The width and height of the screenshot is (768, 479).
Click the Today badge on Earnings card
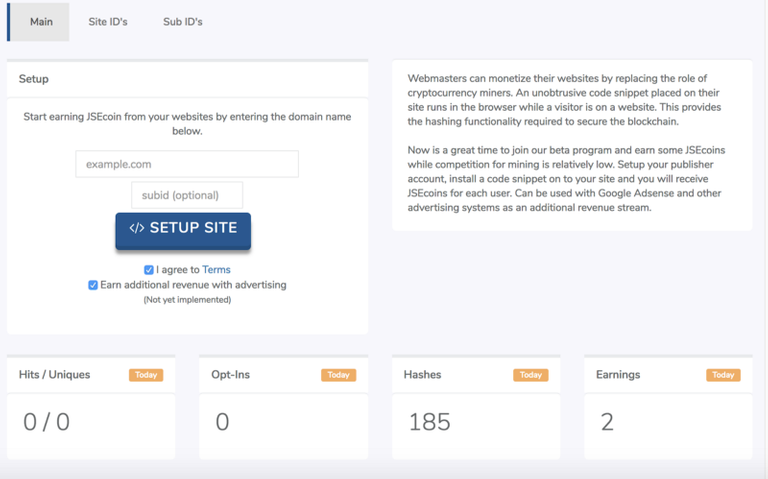pos(722,375)
